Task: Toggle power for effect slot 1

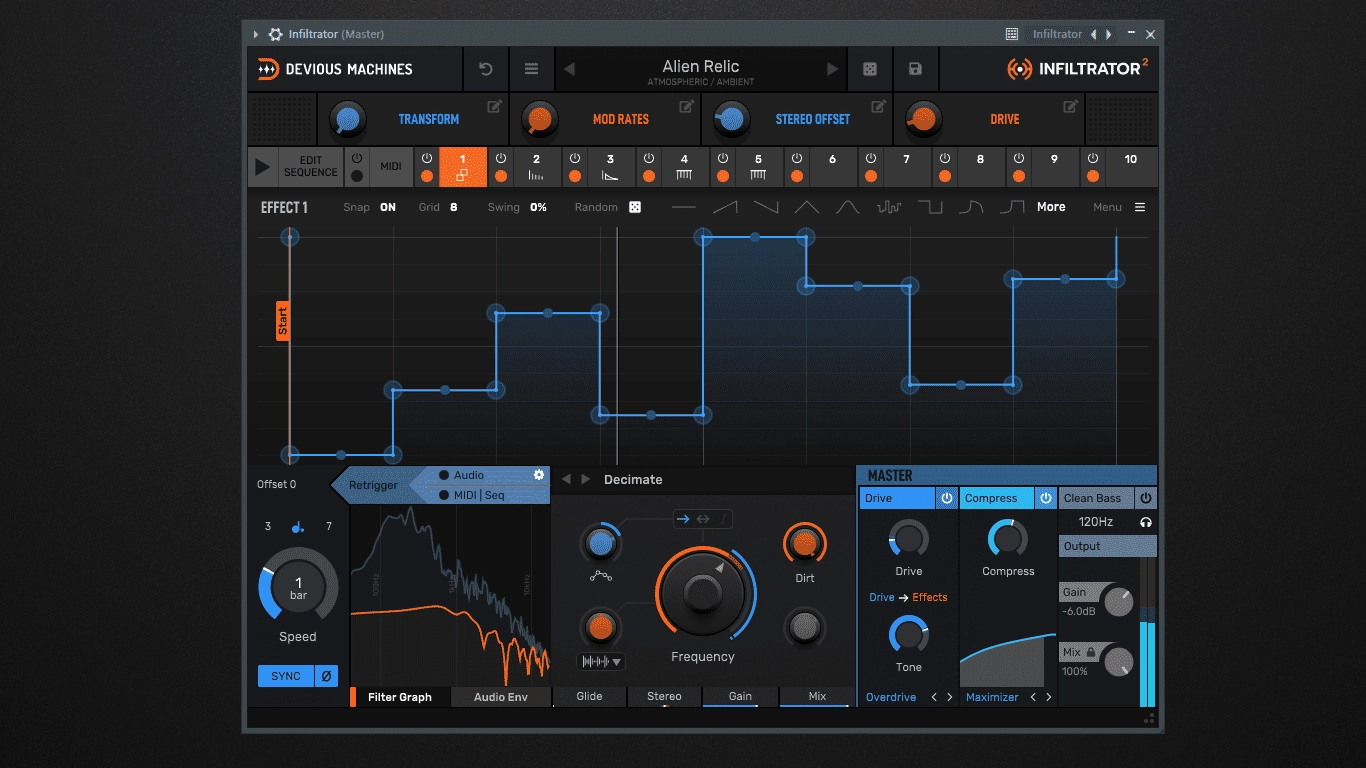Action: click(x=427, y=159)
